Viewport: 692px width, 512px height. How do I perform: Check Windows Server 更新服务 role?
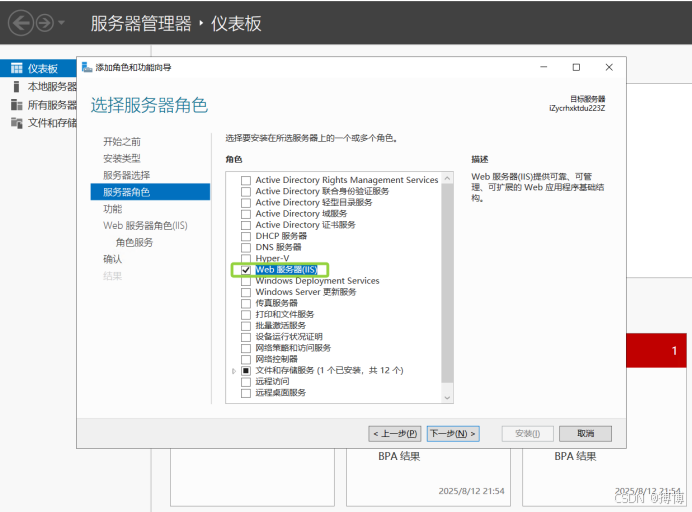pos(246,292)
